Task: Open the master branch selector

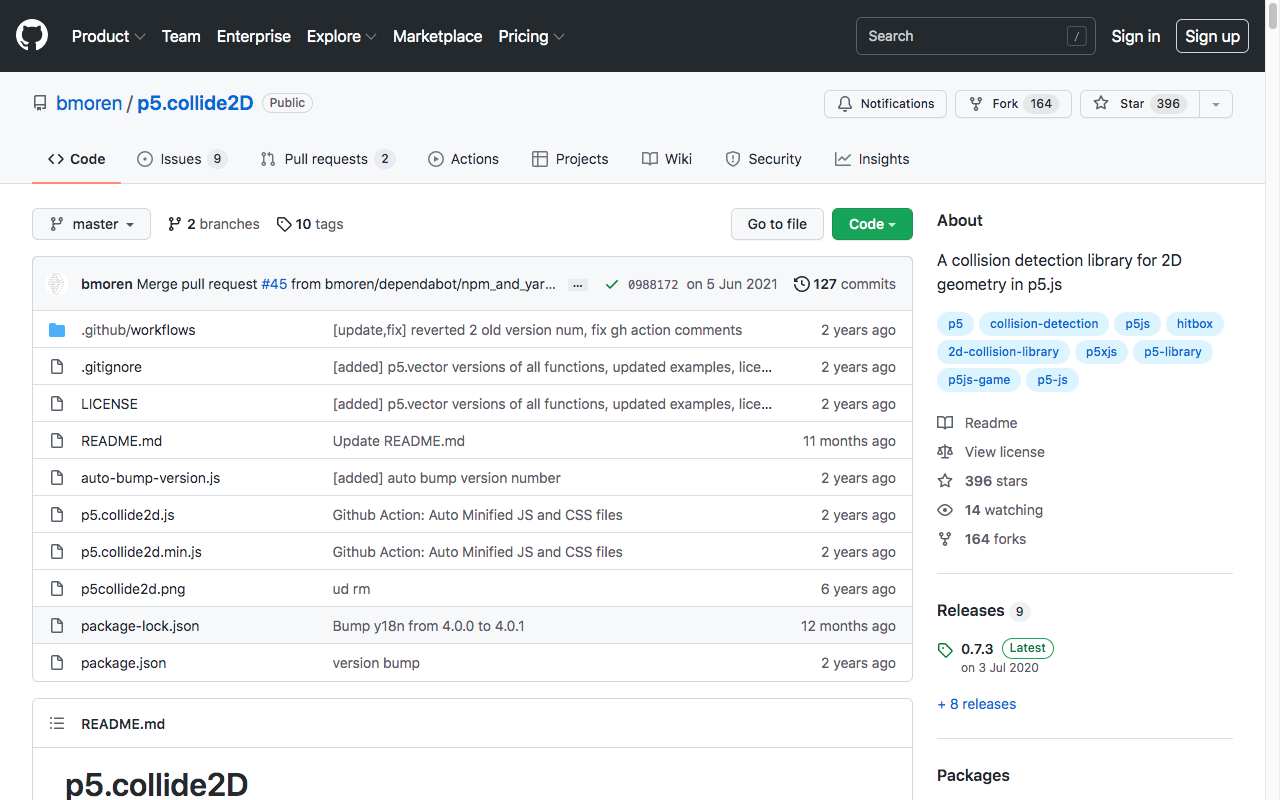Action: coord(91,224)
